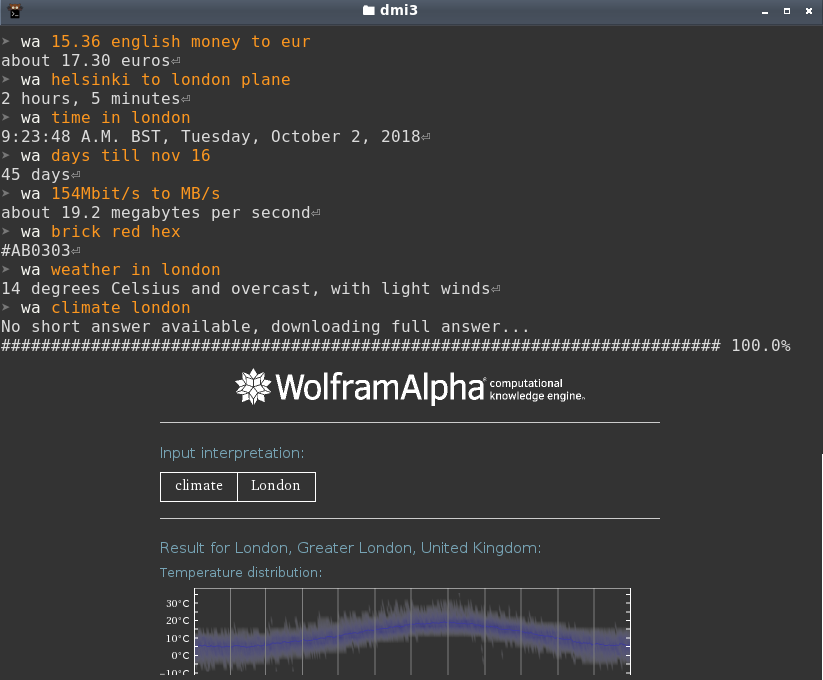Click output '2 hours, 5 minutes'
823x680 pixels.
[91, 99]
